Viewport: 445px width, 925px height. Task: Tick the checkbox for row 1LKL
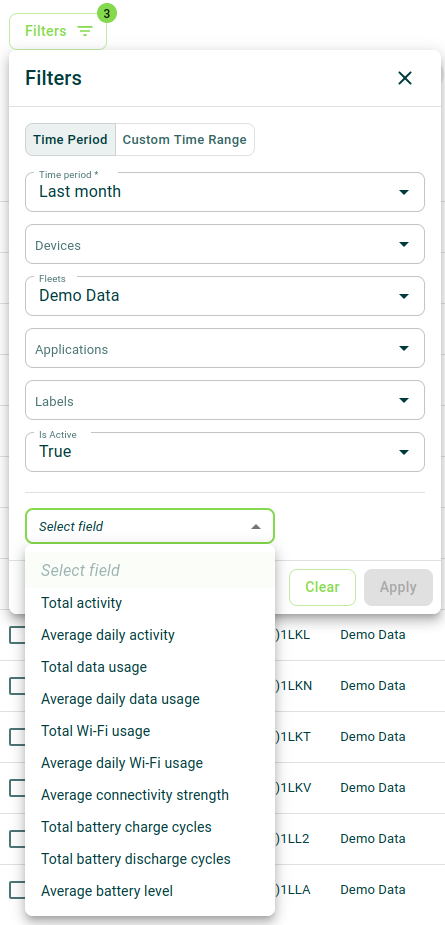coord(17,635)
